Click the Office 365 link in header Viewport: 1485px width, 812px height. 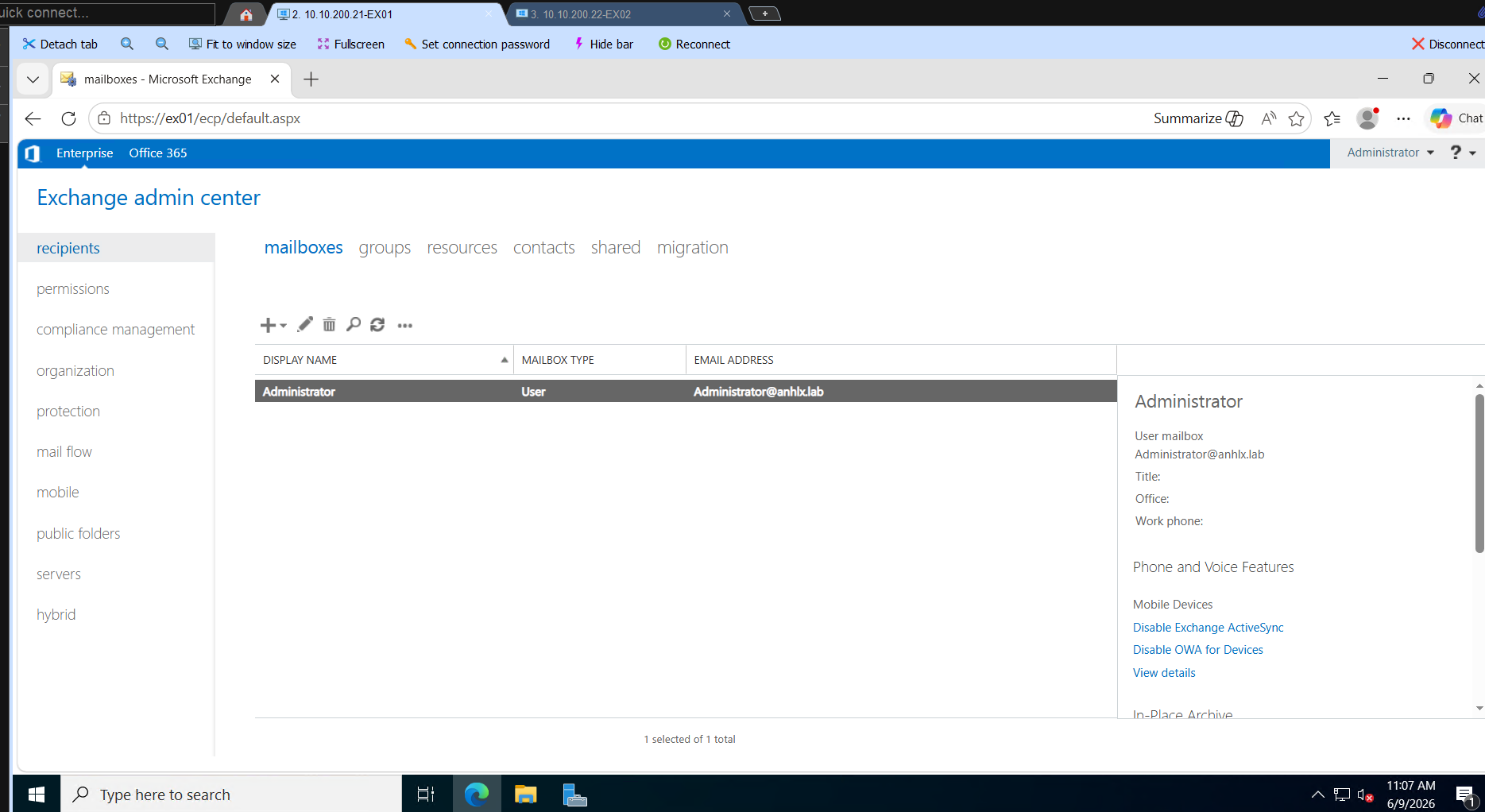[158, 153]
